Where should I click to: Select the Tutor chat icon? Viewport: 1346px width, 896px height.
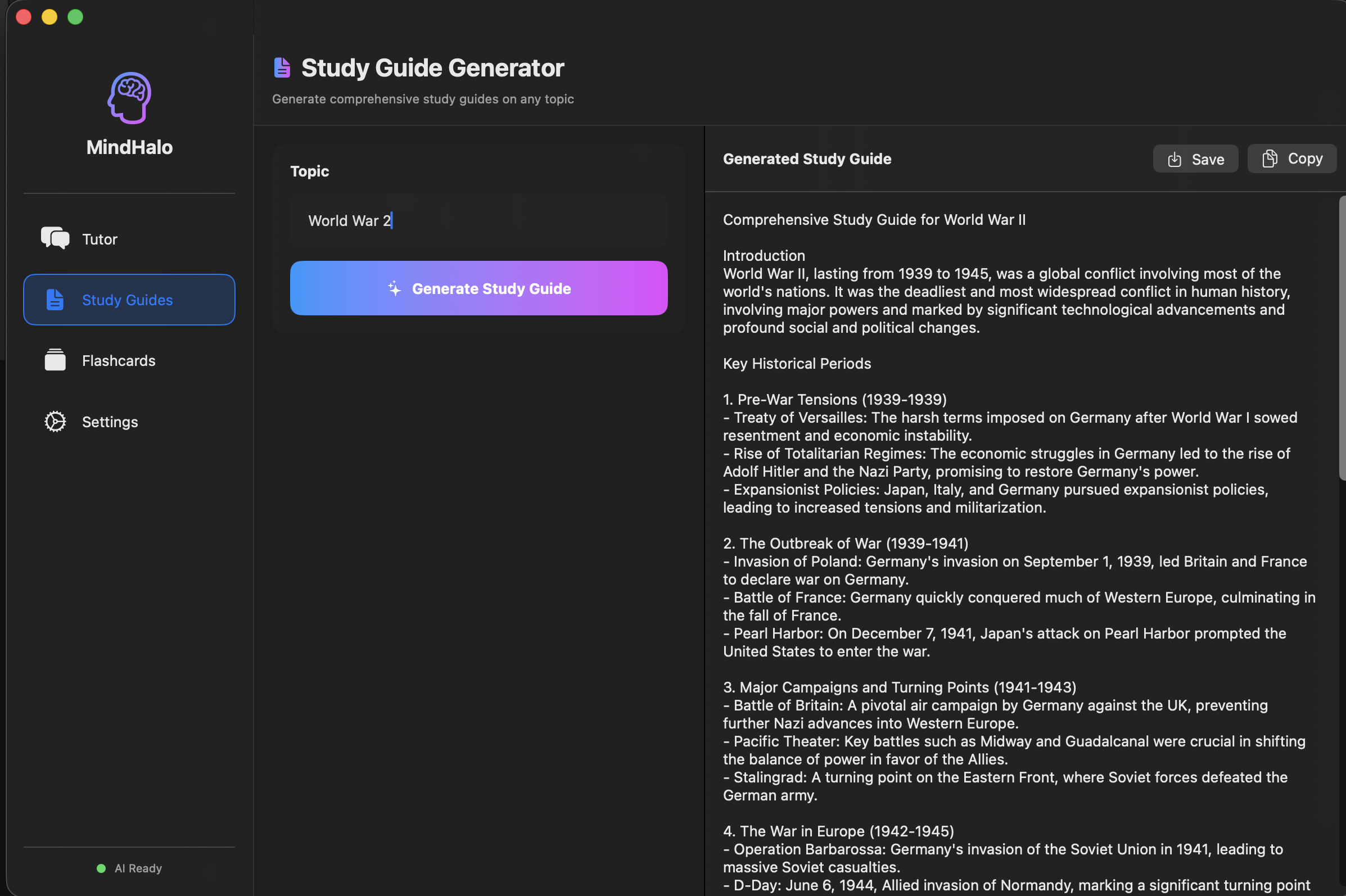[55, 238]
